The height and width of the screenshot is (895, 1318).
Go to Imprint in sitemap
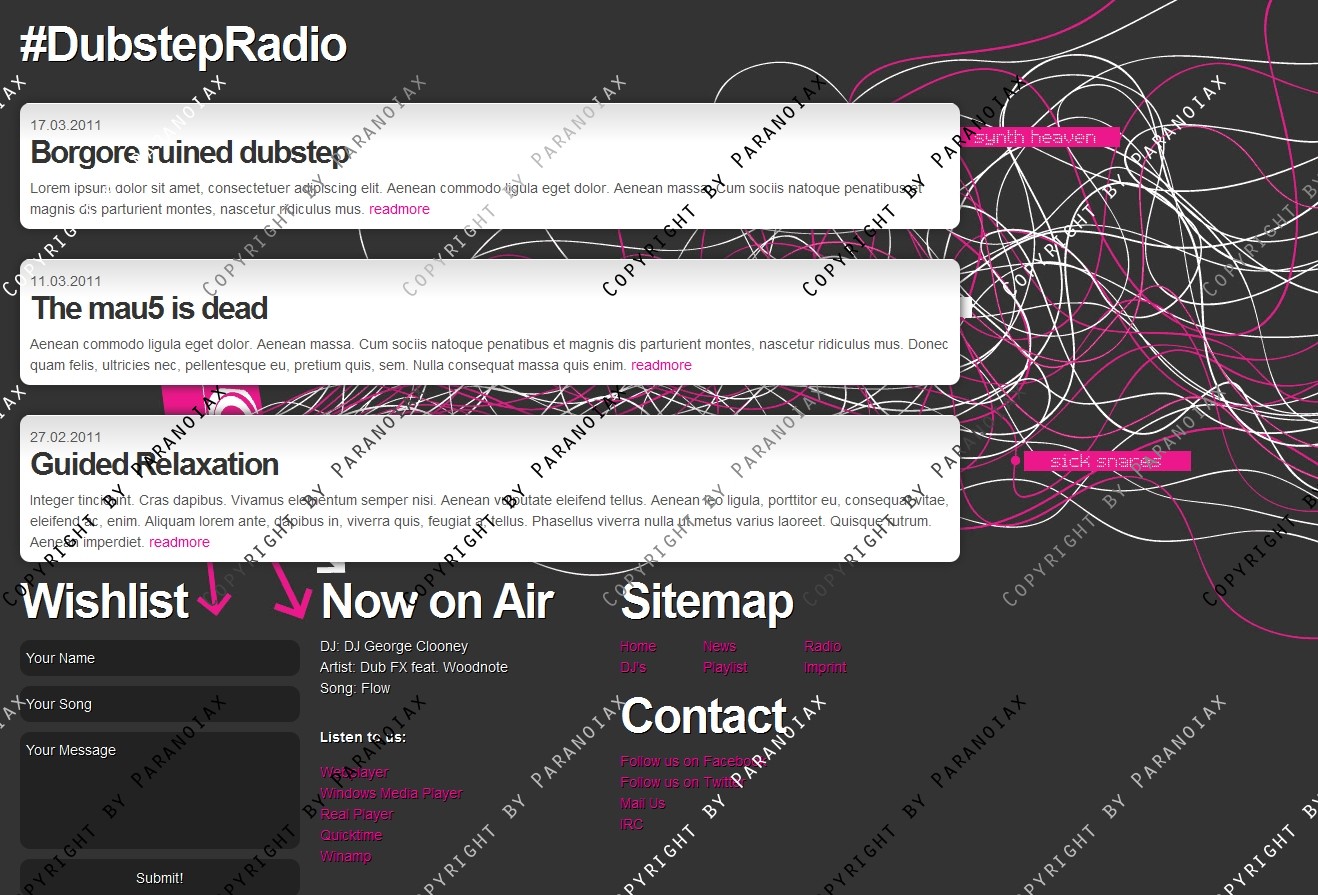click(x=825, y=667)
